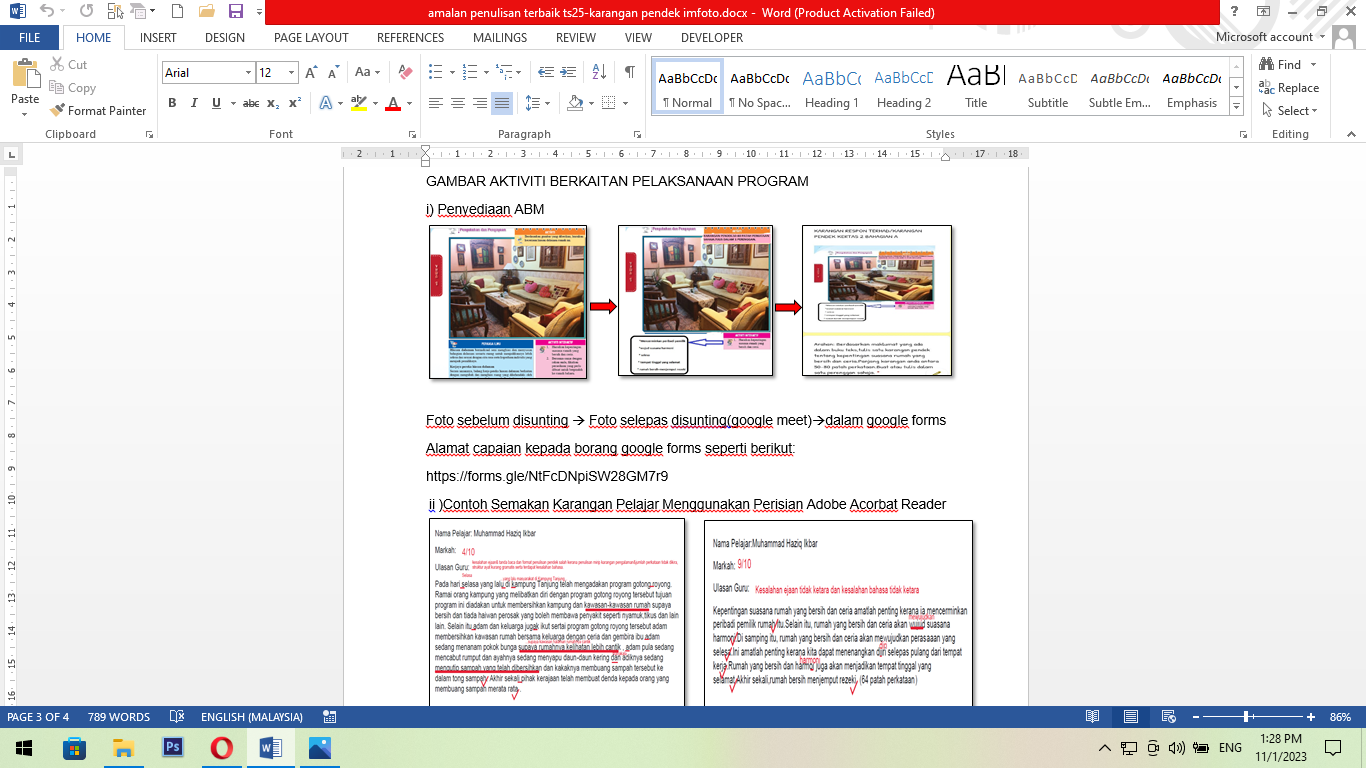
Task: Open Select dropdown in Editing group
Action: coord(1290,111)
